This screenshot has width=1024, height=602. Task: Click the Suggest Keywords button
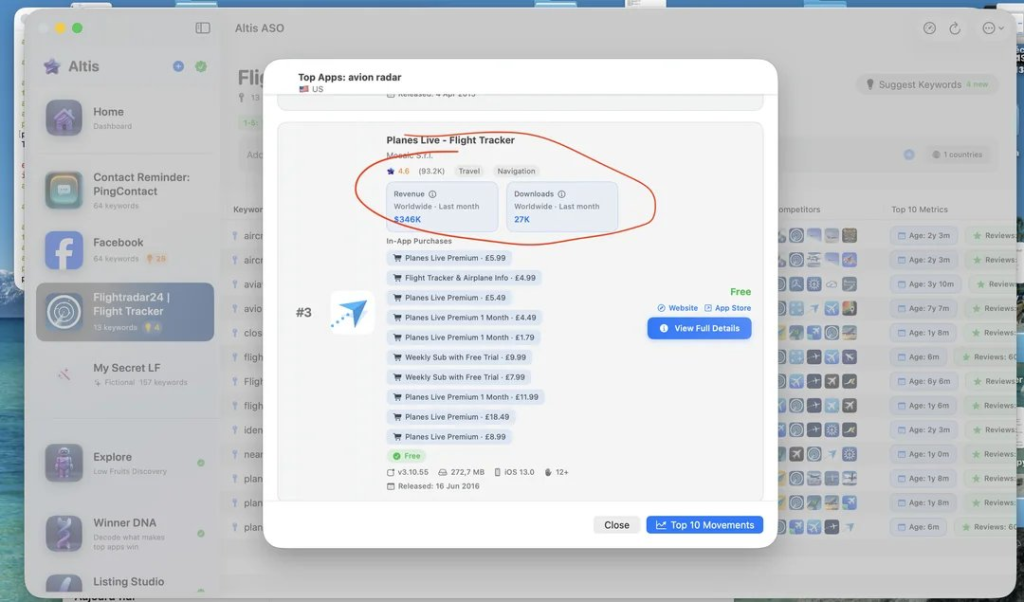pyautogui.click(x=927, y=84)
